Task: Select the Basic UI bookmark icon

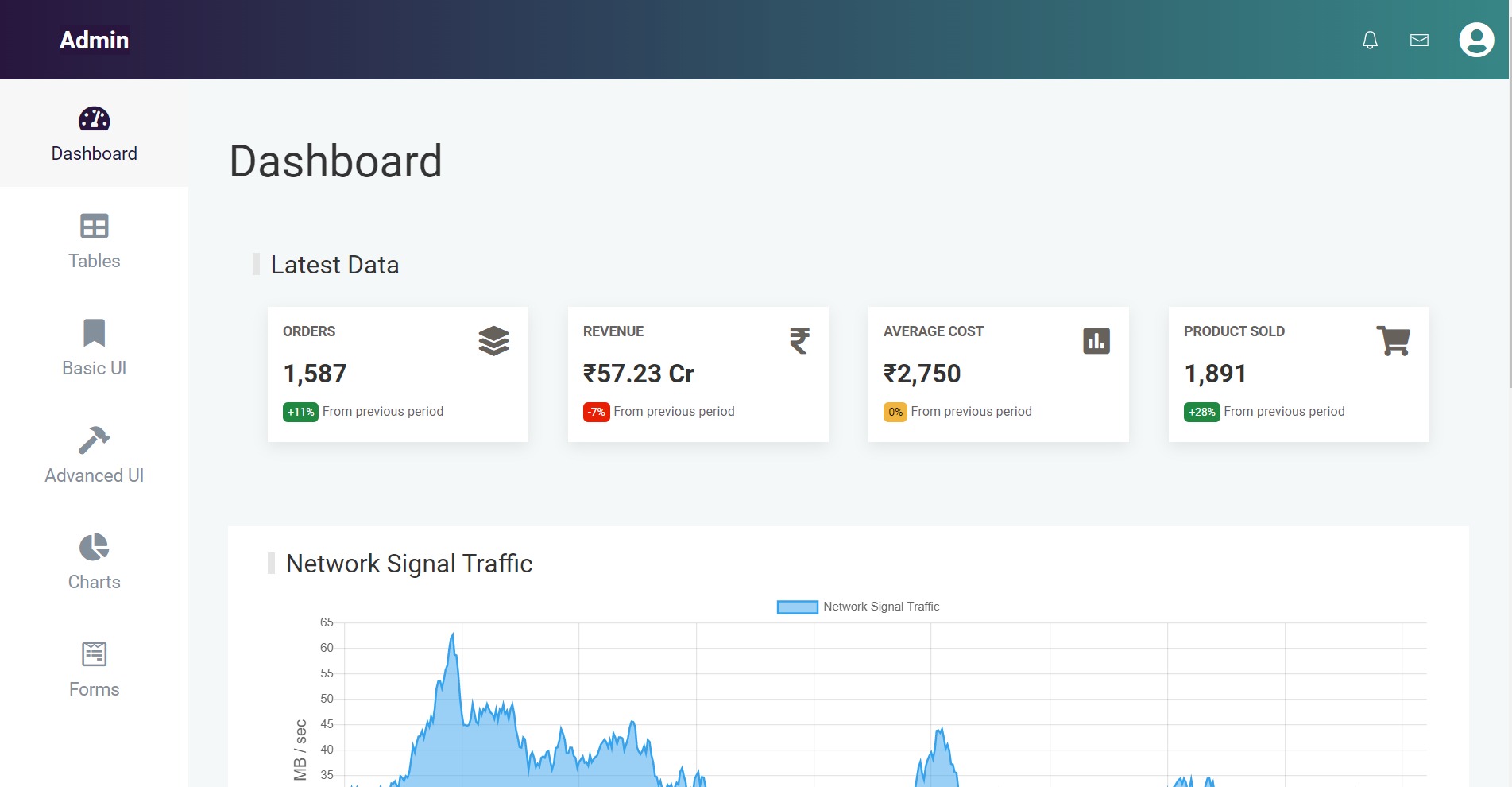Action: pyautogui.click(x=94, y=333)
